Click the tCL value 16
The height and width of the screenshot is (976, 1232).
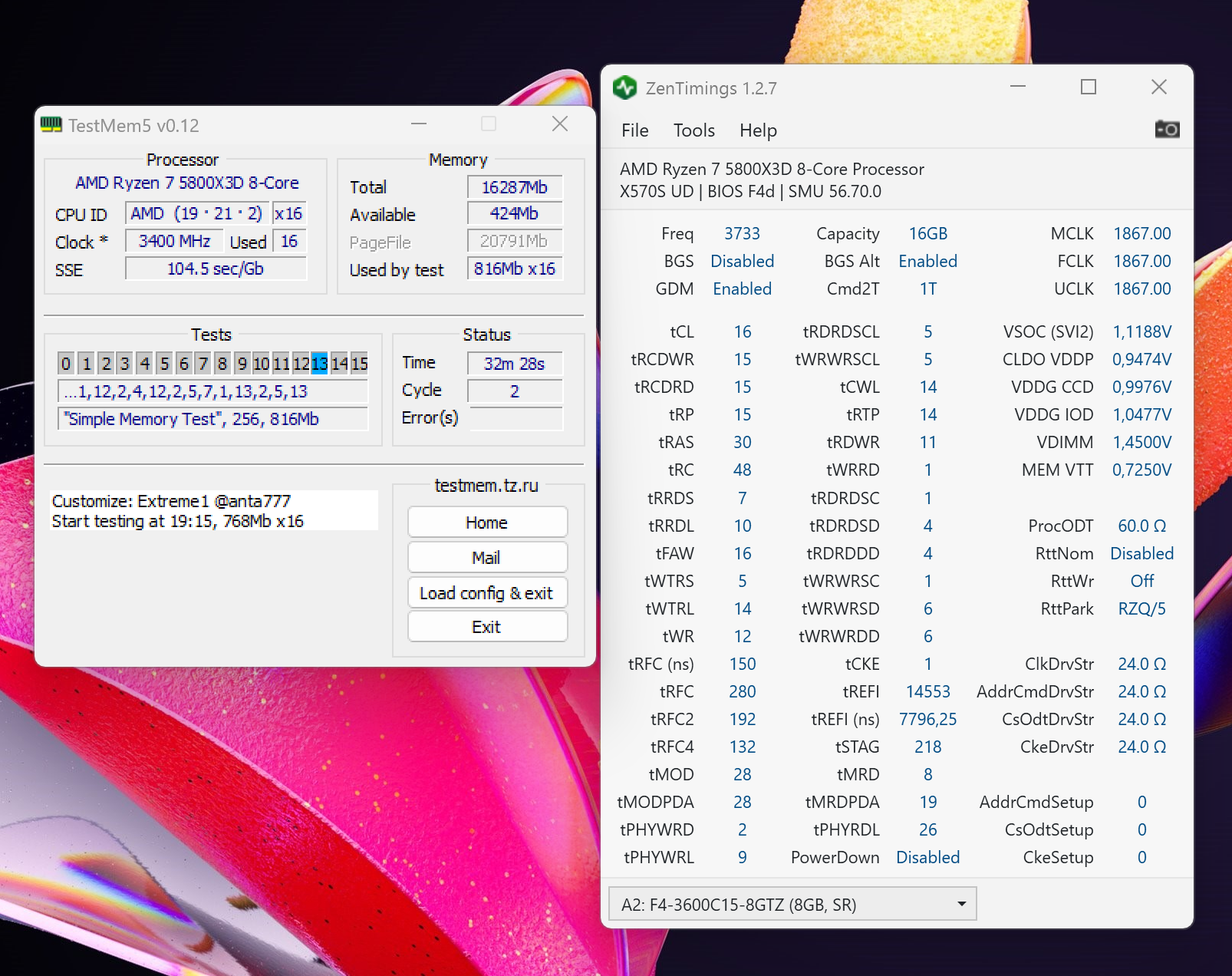pos(742,331)
